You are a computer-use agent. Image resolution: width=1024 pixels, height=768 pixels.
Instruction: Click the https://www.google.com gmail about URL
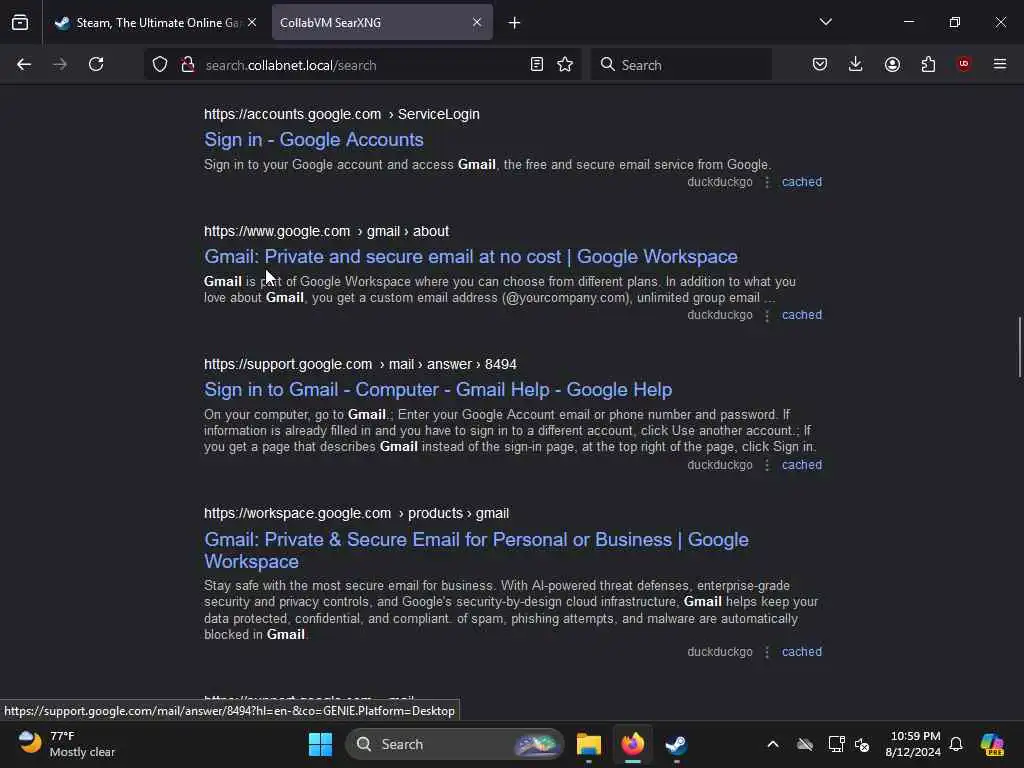[x=326, y=231]
